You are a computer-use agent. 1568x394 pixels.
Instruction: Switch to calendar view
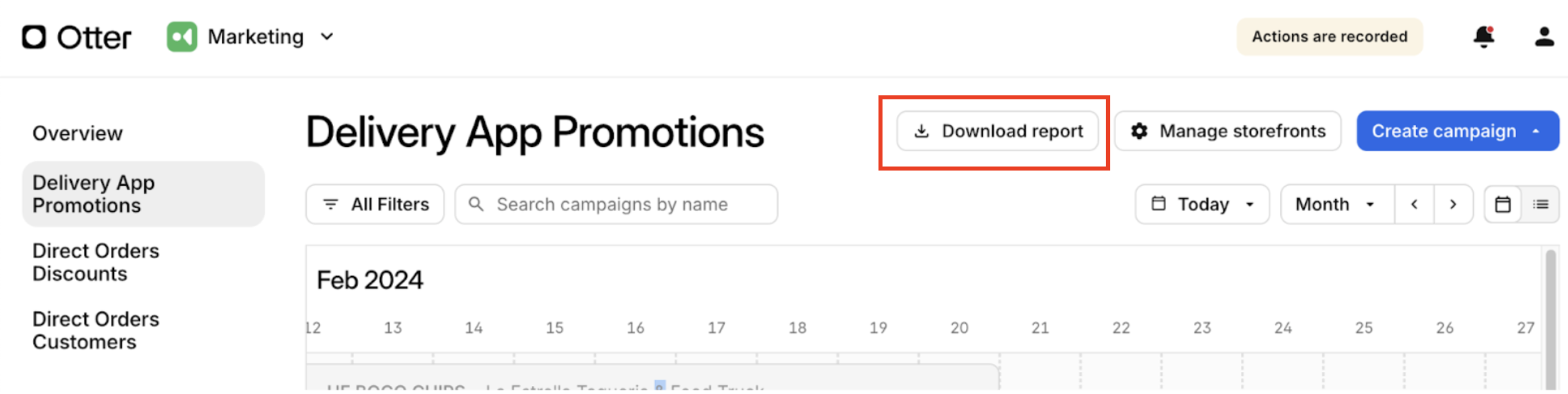point(1502,205)
